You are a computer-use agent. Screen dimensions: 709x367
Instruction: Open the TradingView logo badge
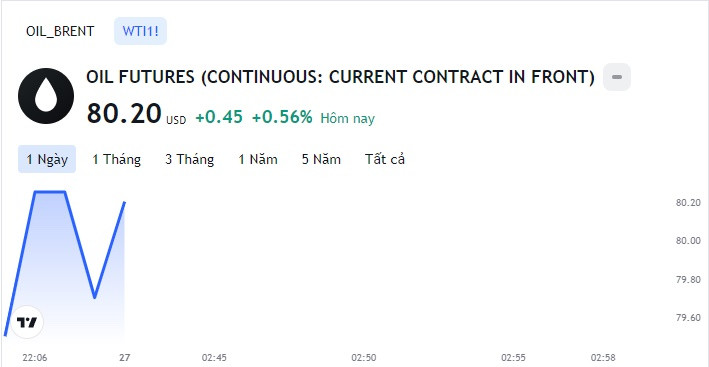point(27,322)
